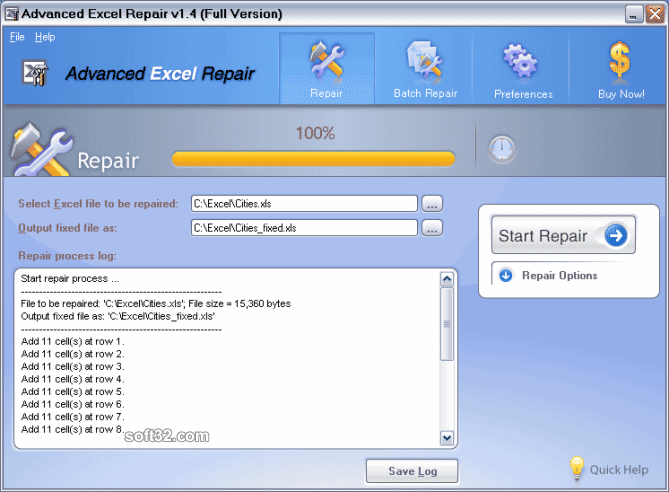Click the repair log scrollbar thumb

point(447,324)
